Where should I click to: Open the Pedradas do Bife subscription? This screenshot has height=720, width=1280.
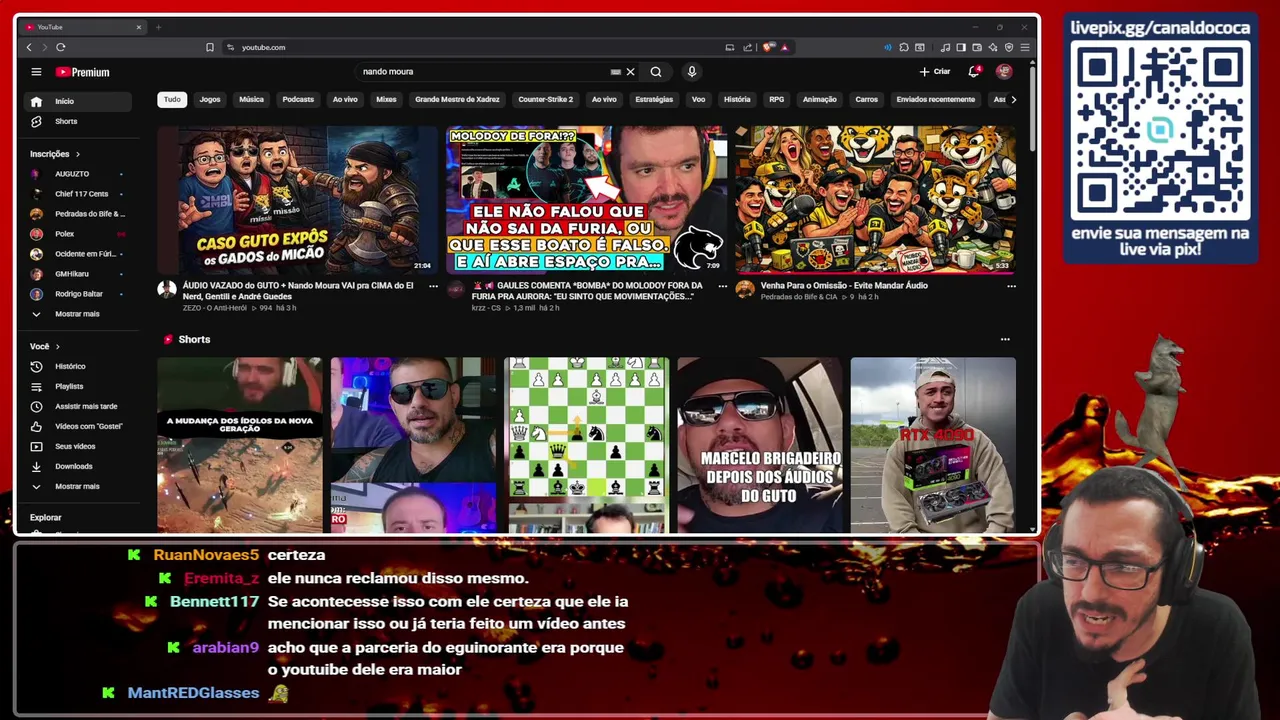[78, 214]
